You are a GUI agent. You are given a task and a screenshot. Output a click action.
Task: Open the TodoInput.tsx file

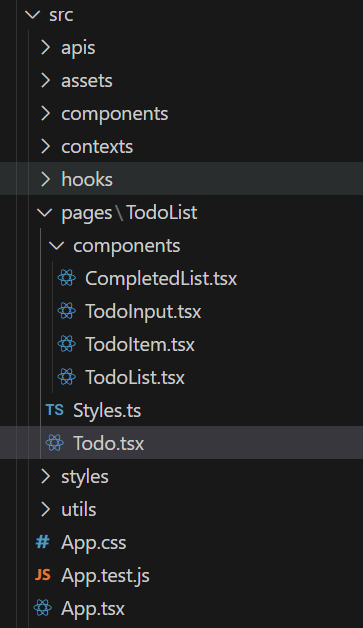coord(143,312)
